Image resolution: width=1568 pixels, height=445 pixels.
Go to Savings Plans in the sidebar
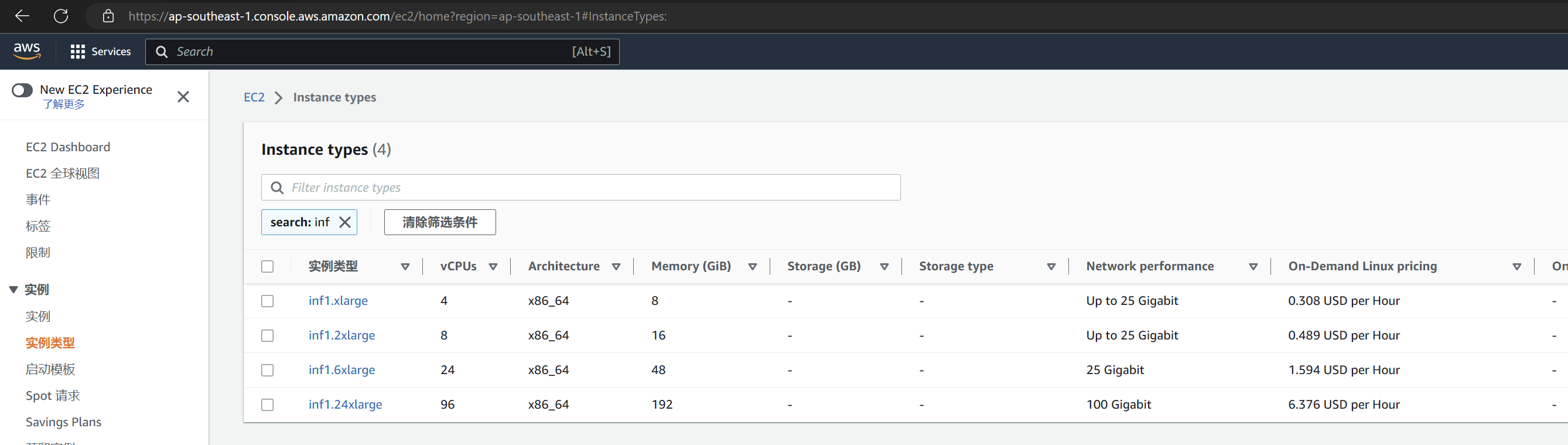pyautogui.click(x=63, y=422)
